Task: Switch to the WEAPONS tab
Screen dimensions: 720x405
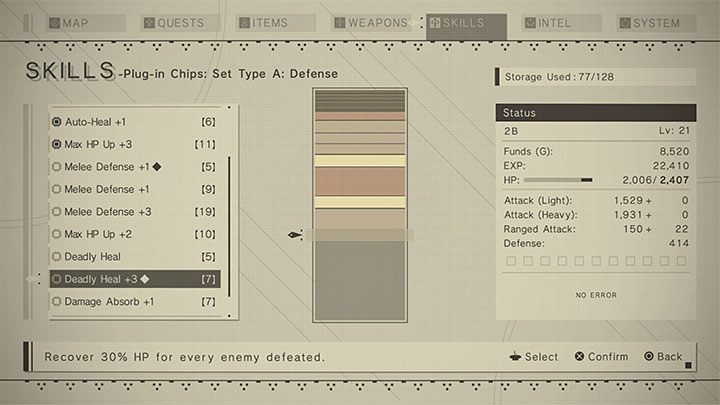Action: tap(371, 23)
